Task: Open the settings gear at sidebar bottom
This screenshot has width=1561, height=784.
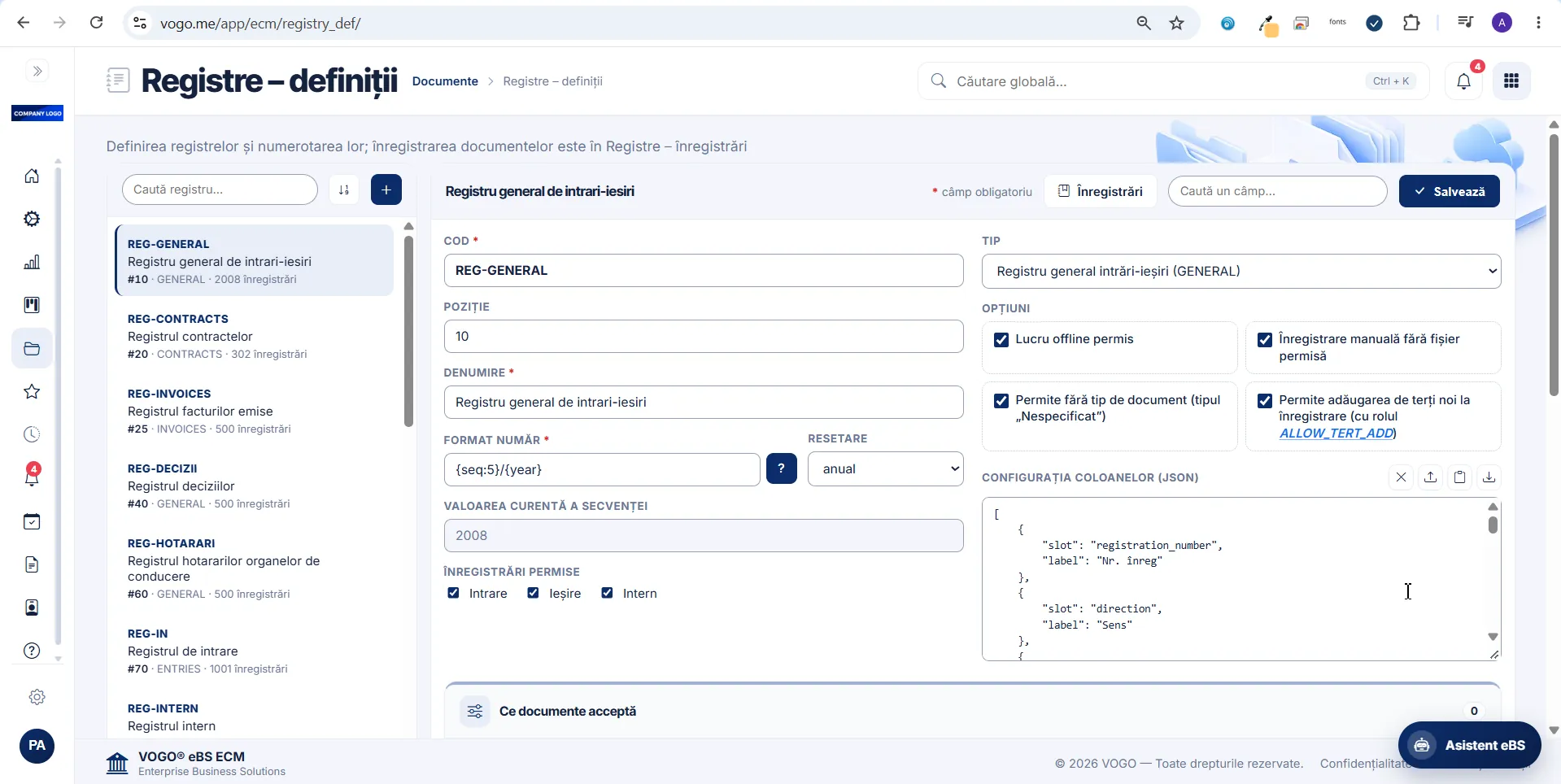Action: click(x=37, y=697)
